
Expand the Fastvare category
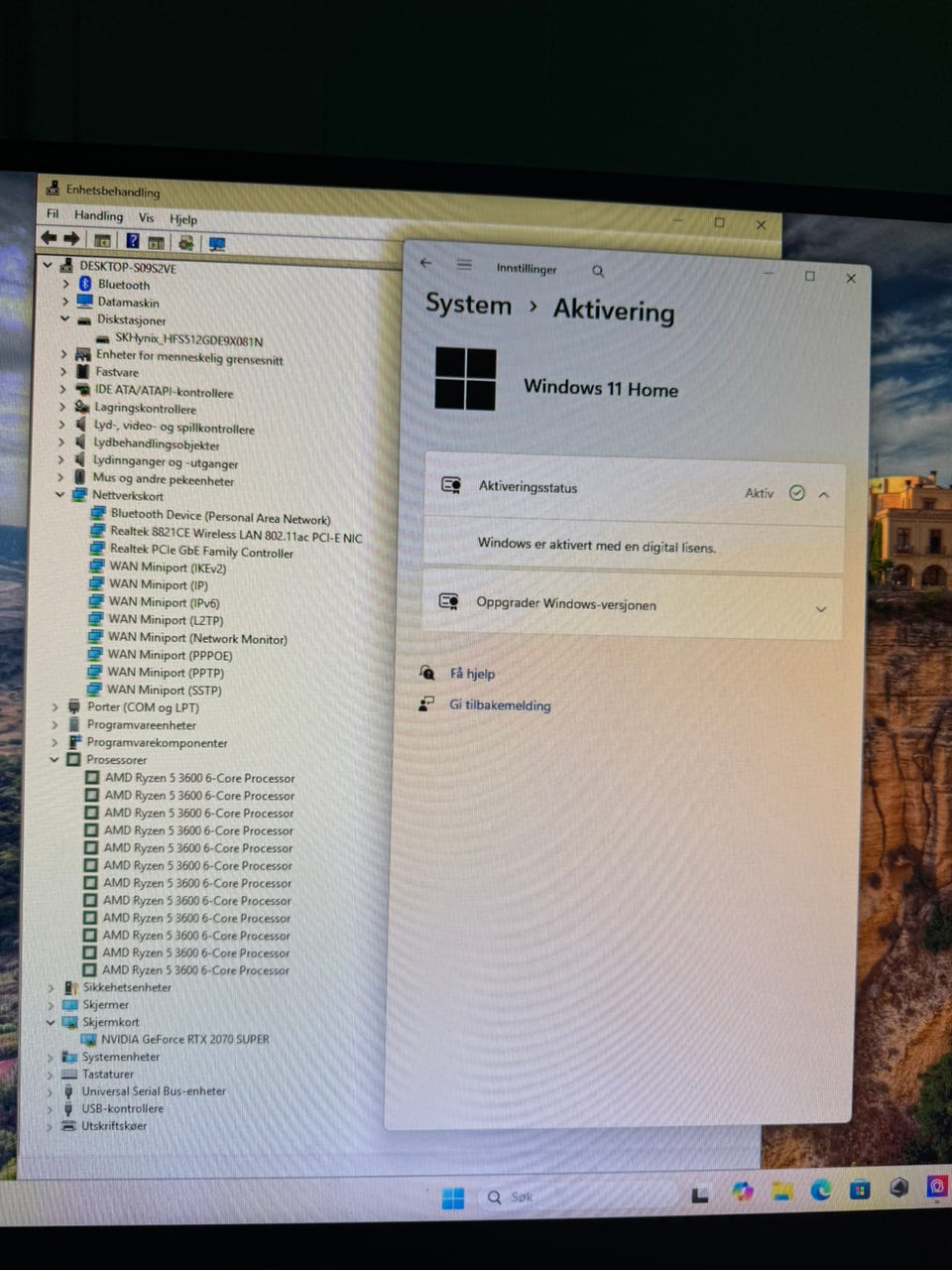pyautogui.click(x=62, y=371)
